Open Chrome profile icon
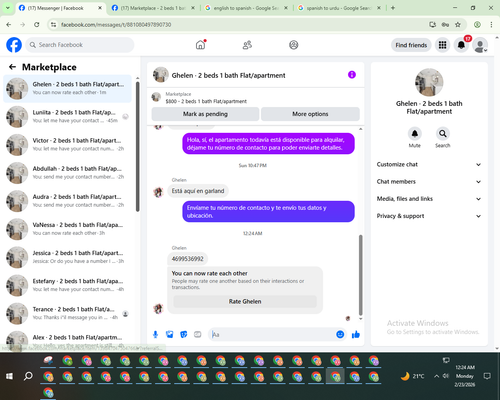 coord(477,25)
